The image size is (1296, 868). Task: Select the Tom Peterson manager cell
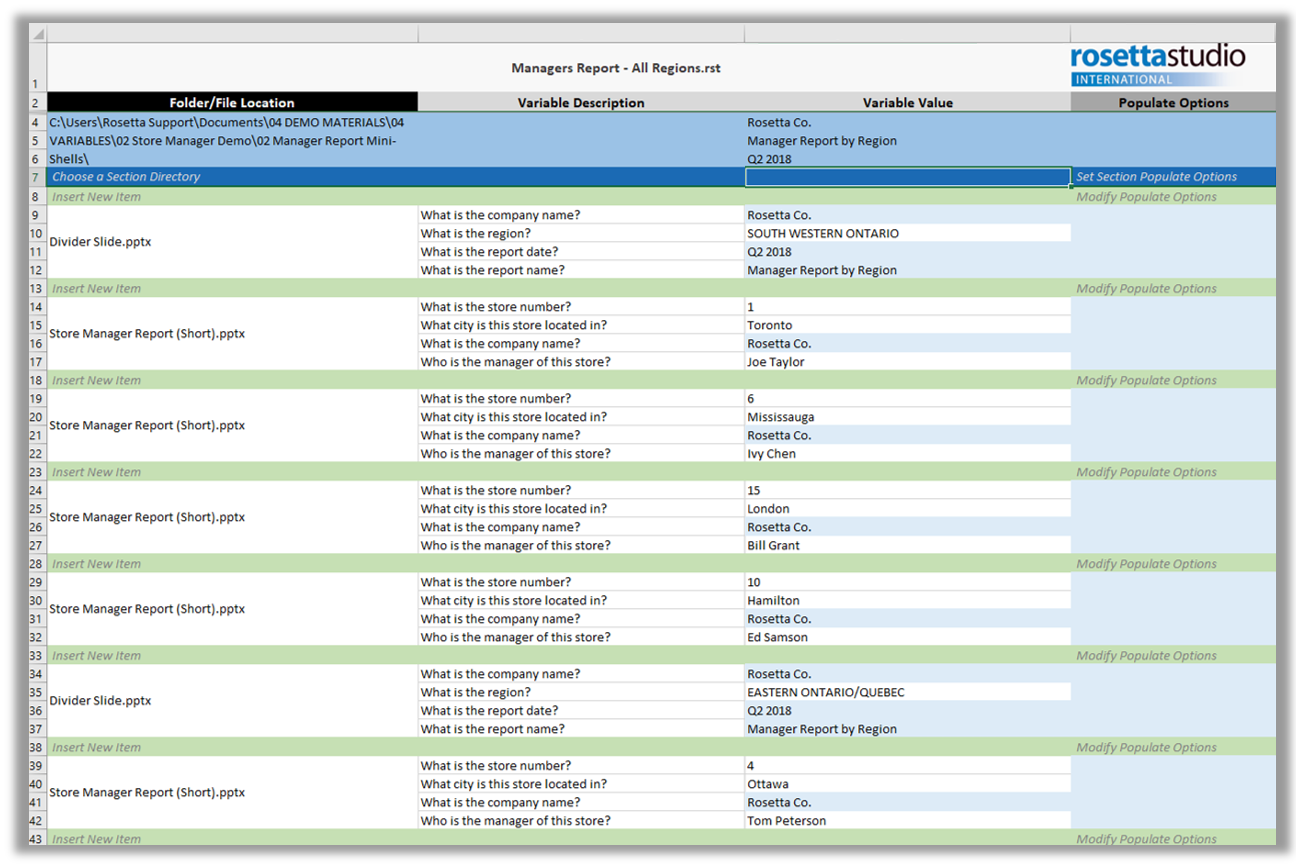907,821
